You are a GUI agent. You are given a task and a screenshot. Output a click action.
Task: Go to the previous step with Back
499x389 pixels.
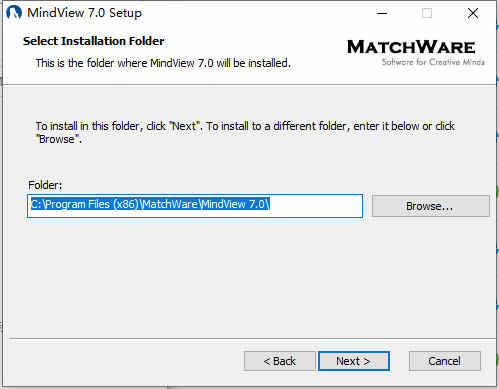pos(279,361)
